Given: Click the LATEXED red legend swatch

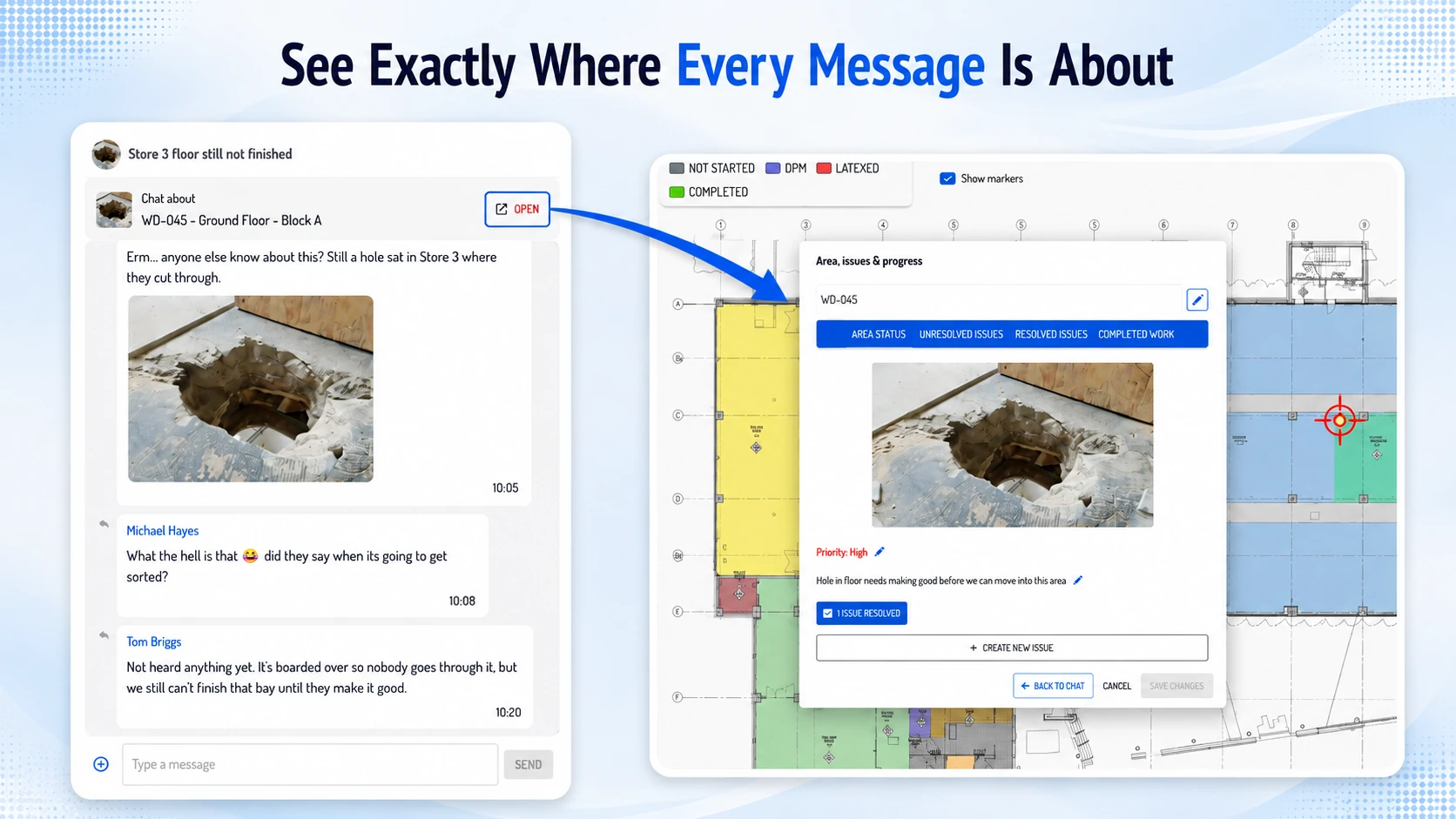Looking at the screenshot, I should click(x=824, y=168).
